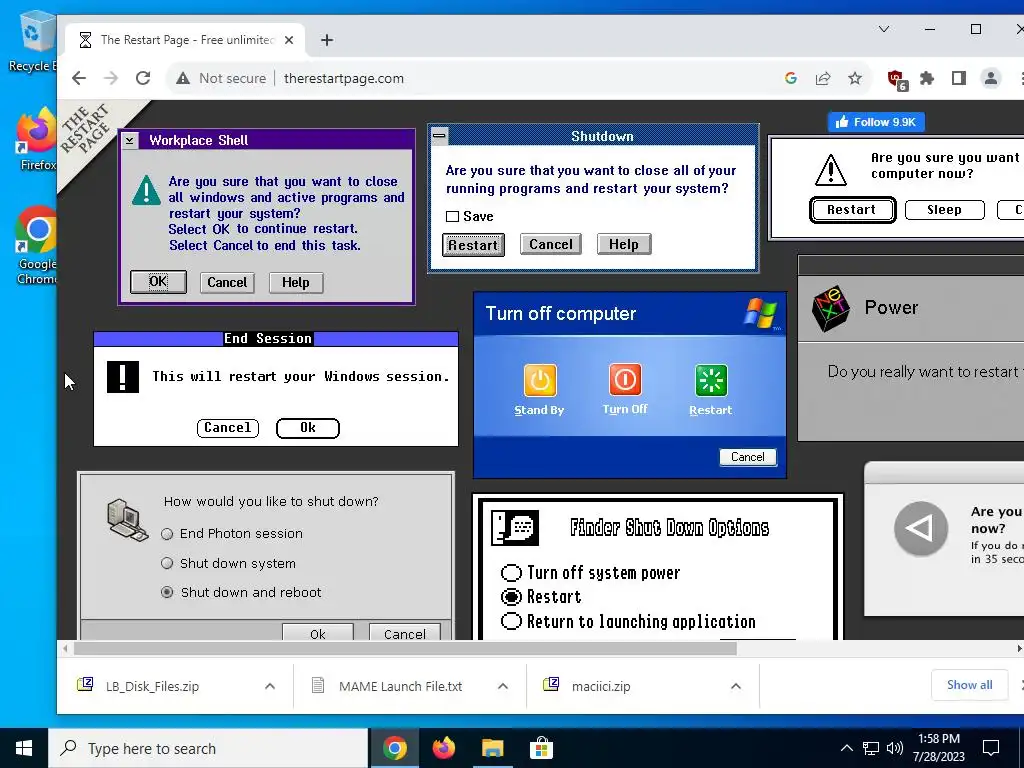Expand the maciici.zip download options
Image resolution: width=1024 pixels, height=768 pixels.
tap(736, 686)
